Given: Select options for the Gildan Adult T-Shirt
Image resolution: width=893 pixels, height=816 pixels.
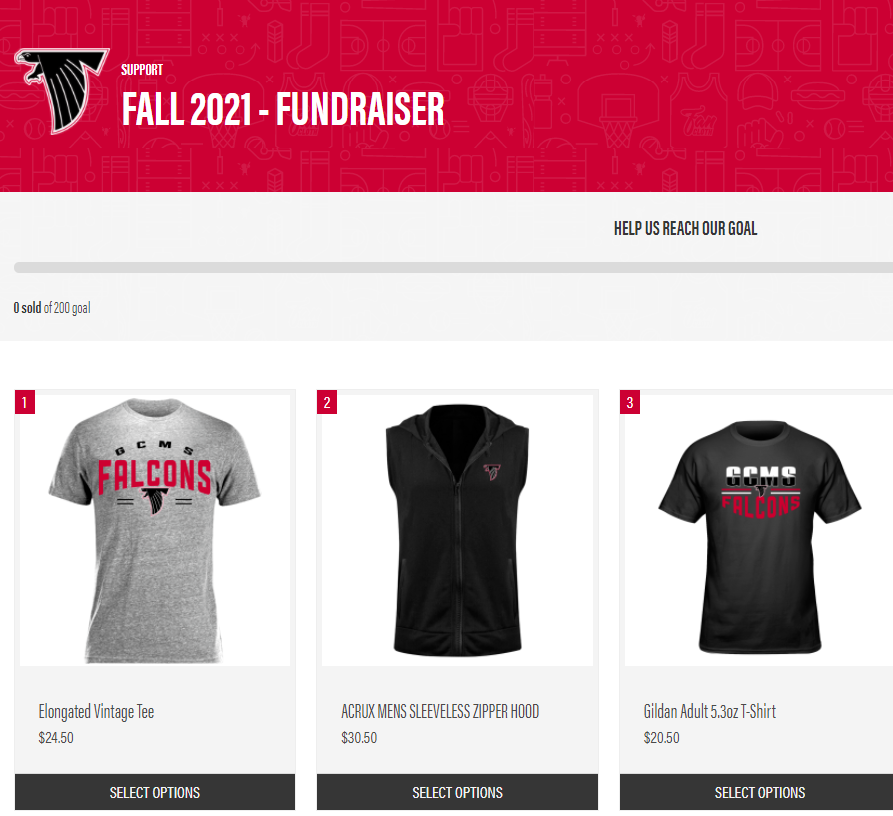Looking at the screenshot, I should coord(759,792).
